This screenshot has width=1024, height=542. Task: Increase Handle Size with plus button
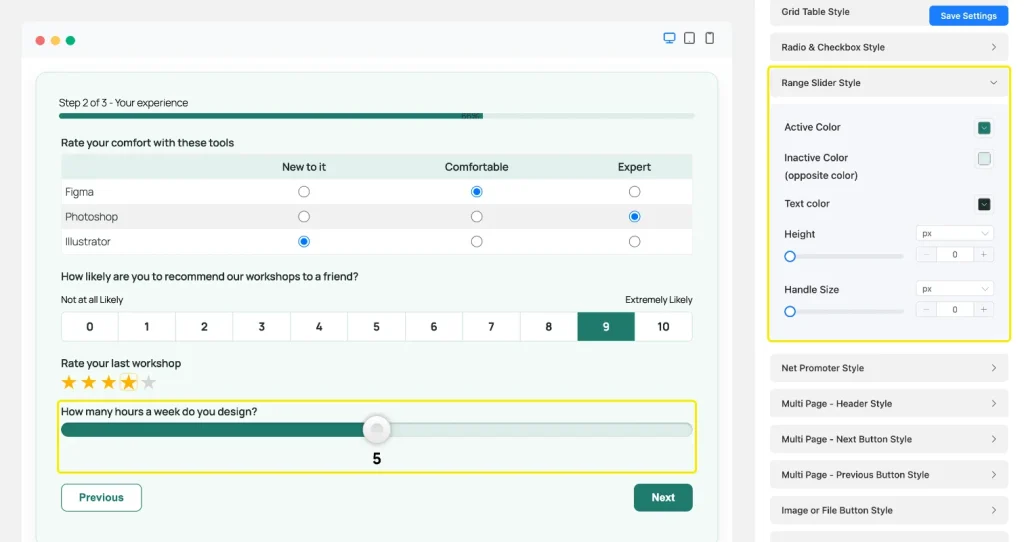point(984,310)
